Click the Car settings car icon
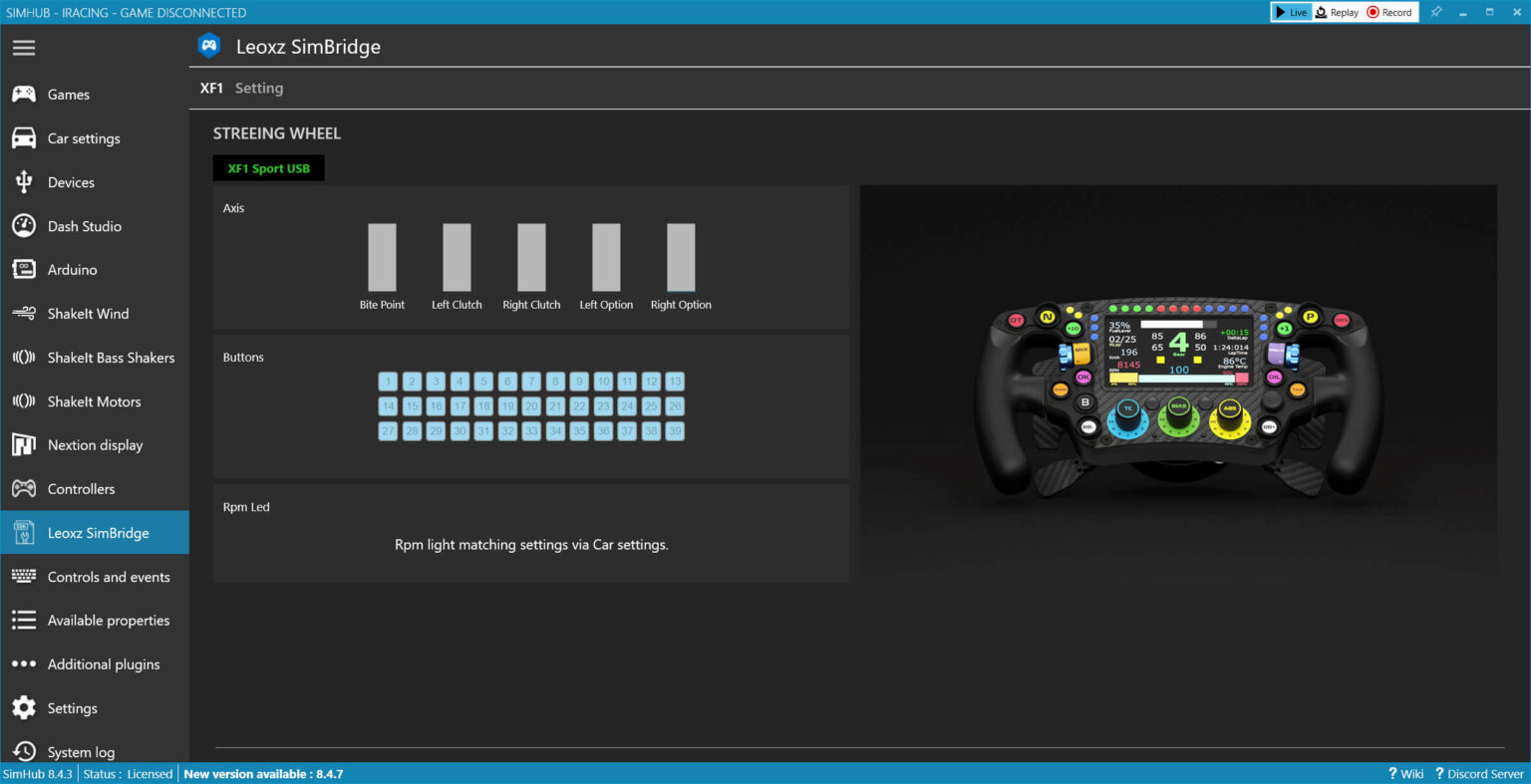This screenshot has height=784, width=1531. coord(24,138)
